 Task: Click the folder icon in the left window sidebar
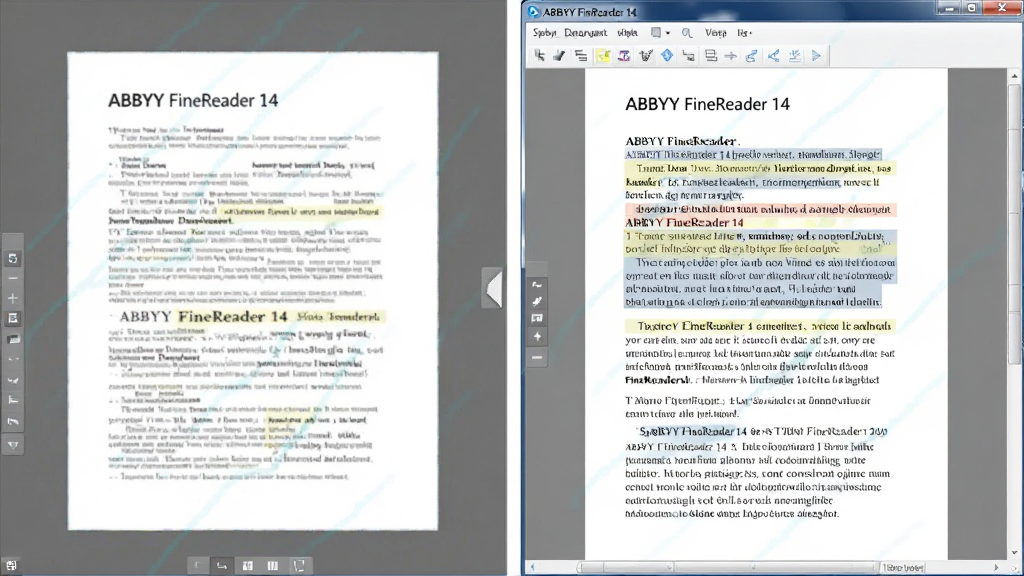(12, 339)
